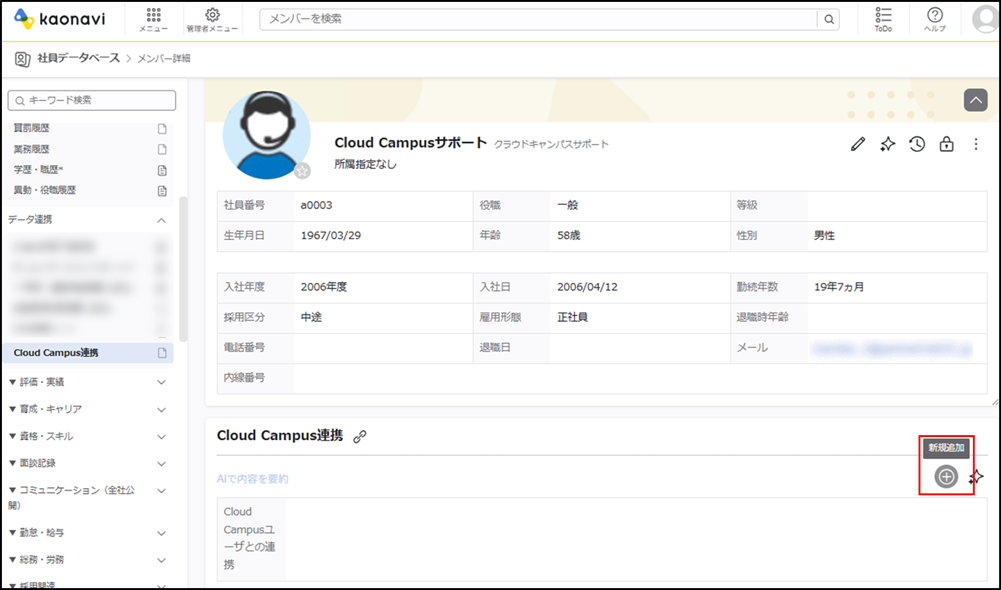Click the profile photo avatar
Image resolution: width=1001 pixels, height=590 pixels.
tap(266, 135)
